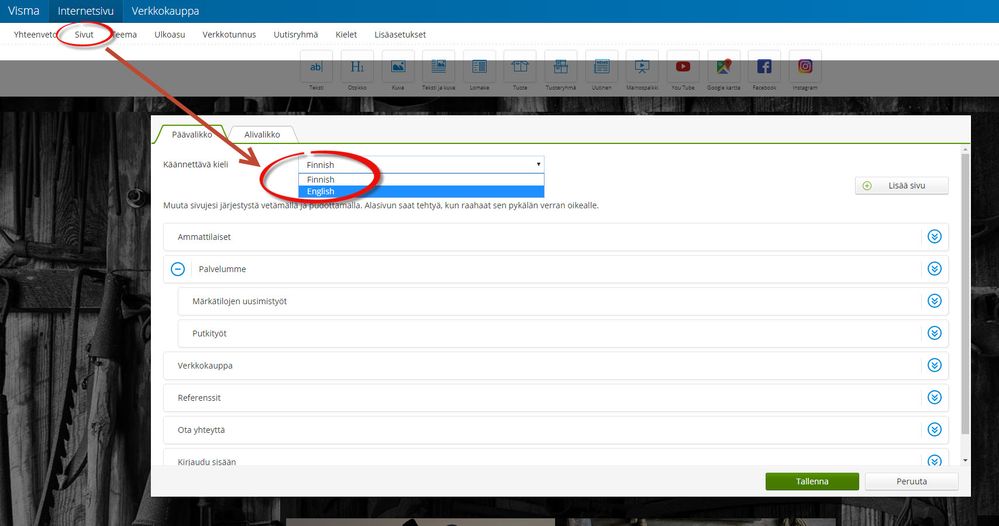Open the Ulkoasu menu item
The height and width of the screenshot is (526, 999).
[169, 34]
